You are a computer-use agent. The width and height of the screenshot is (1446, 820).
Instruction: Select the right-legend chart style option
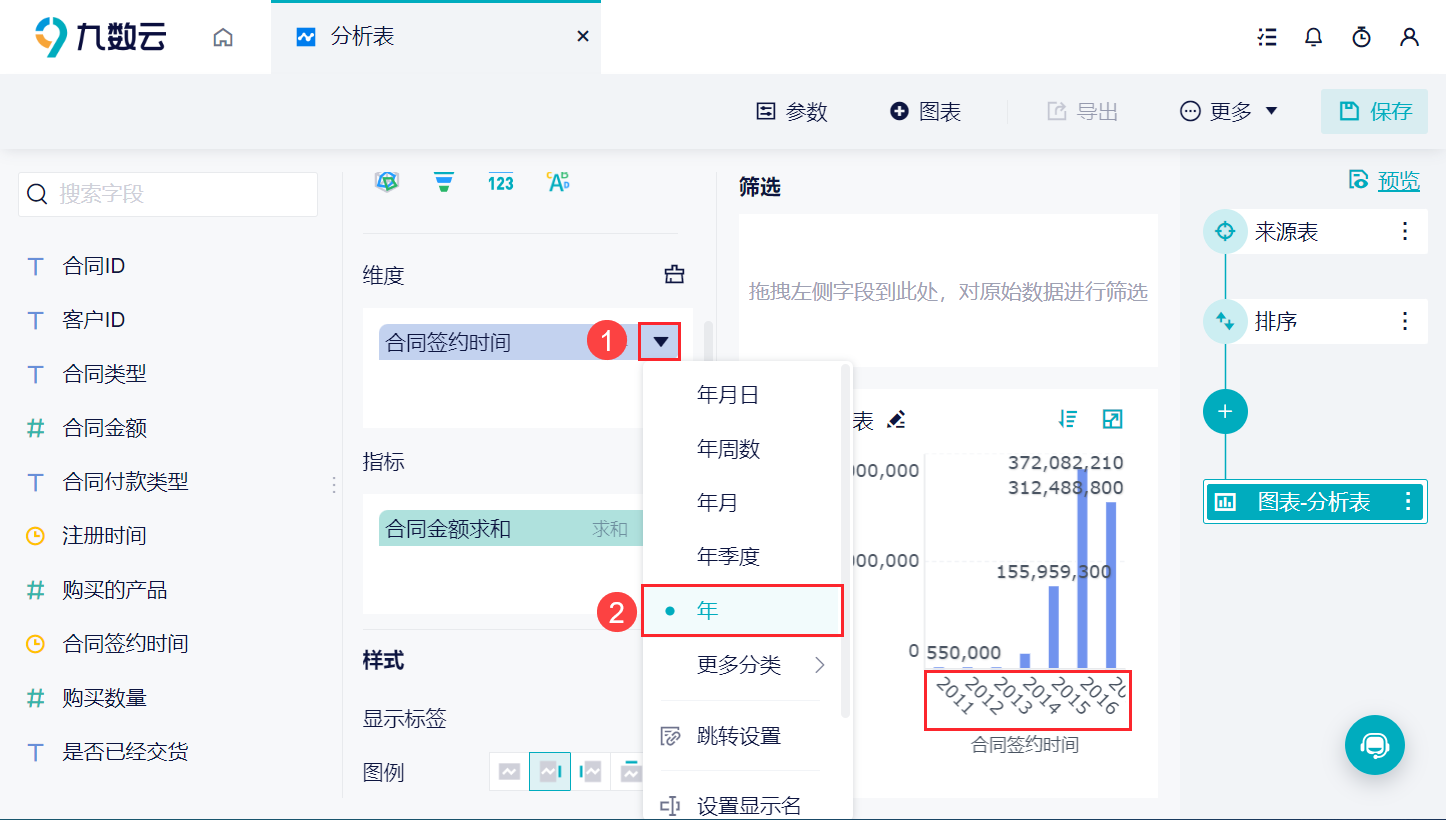pyautogui.click(x=550, y=771)
